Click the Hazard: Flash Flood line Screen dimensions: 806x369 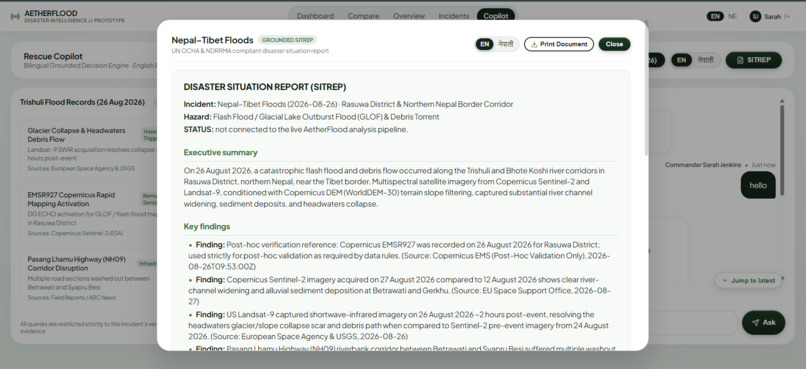[311, 117]
